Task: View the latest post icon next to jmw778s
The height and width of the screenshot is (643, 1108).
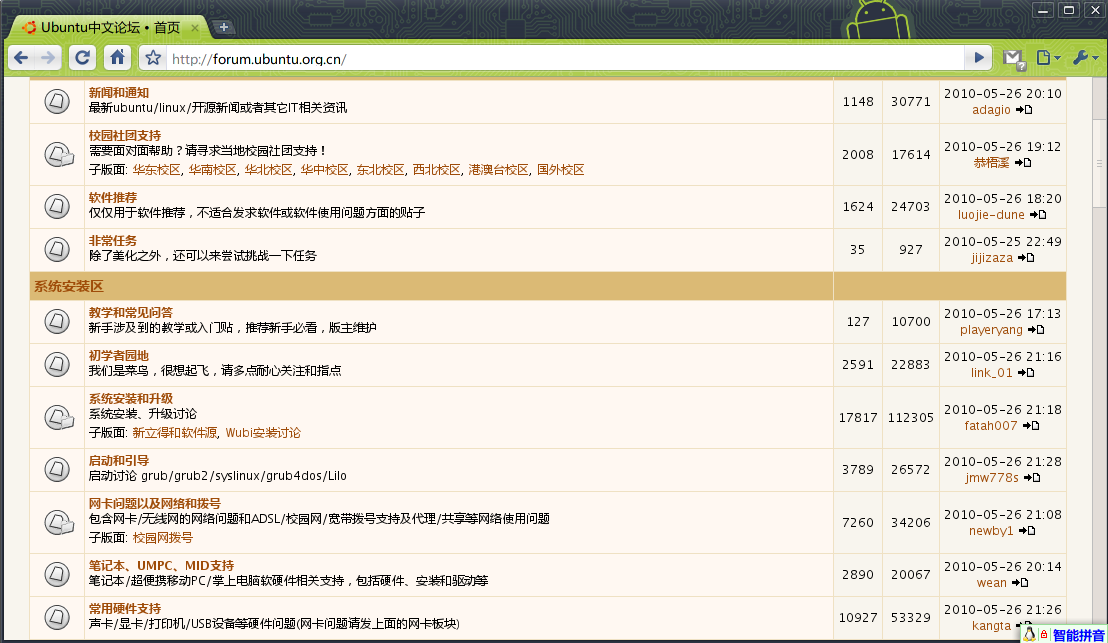Action: tap(1032, 478)
